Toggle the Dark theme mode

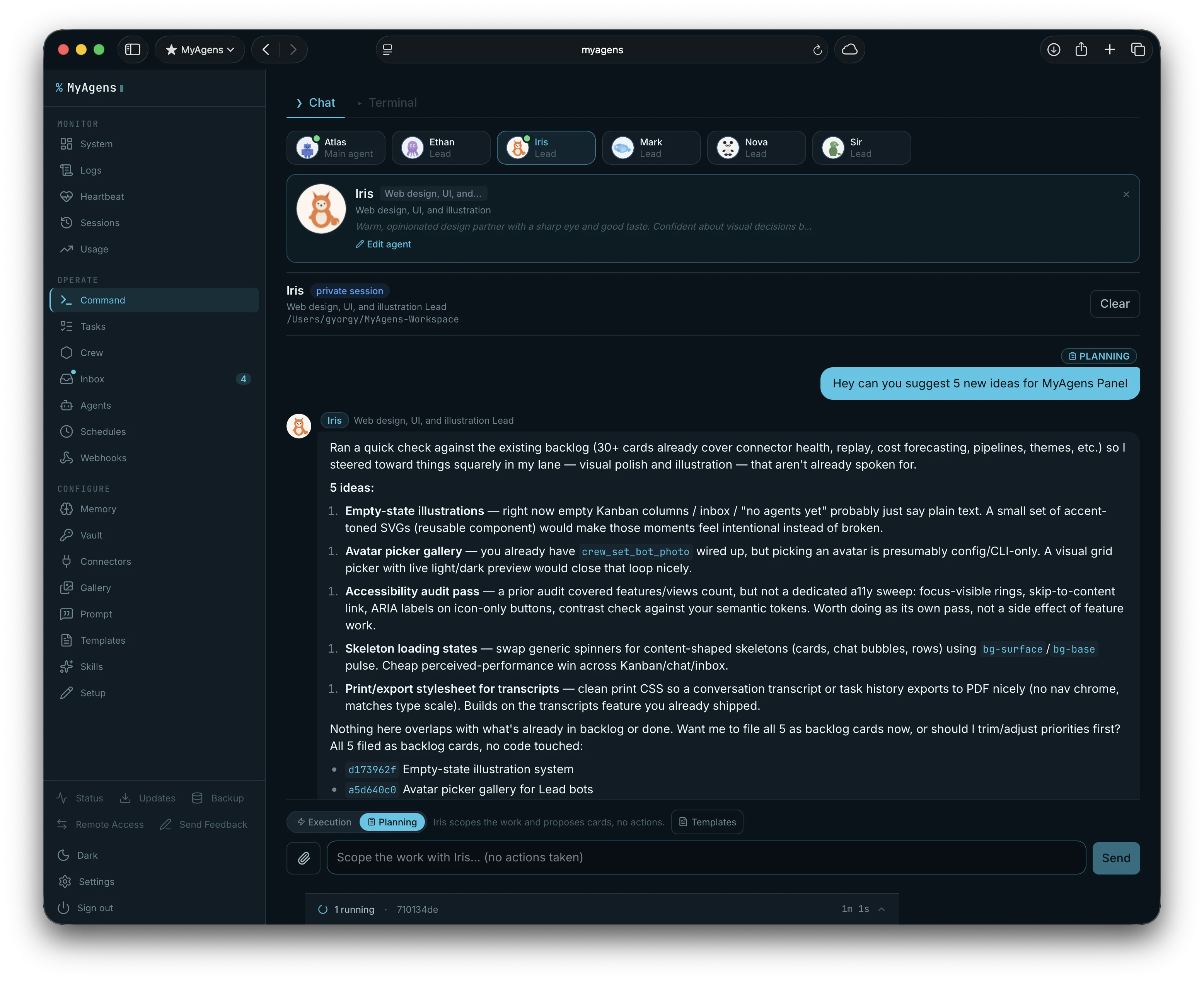point(78,855)
